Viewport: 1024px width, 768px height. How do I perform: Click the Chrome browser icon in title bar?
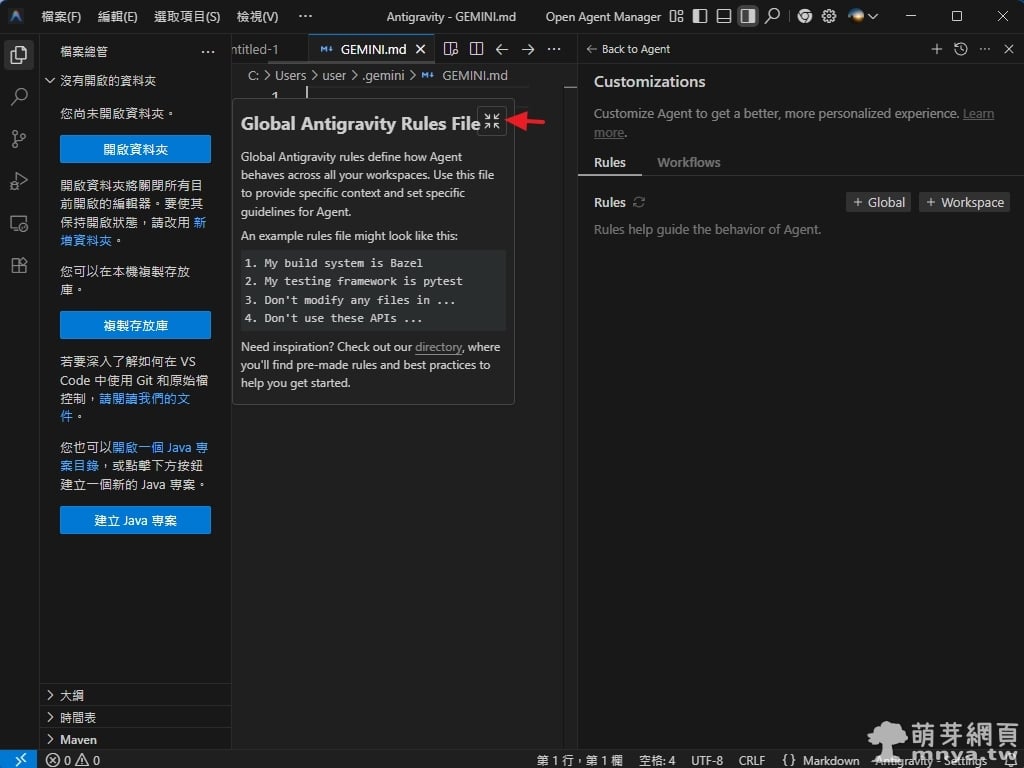805,17
